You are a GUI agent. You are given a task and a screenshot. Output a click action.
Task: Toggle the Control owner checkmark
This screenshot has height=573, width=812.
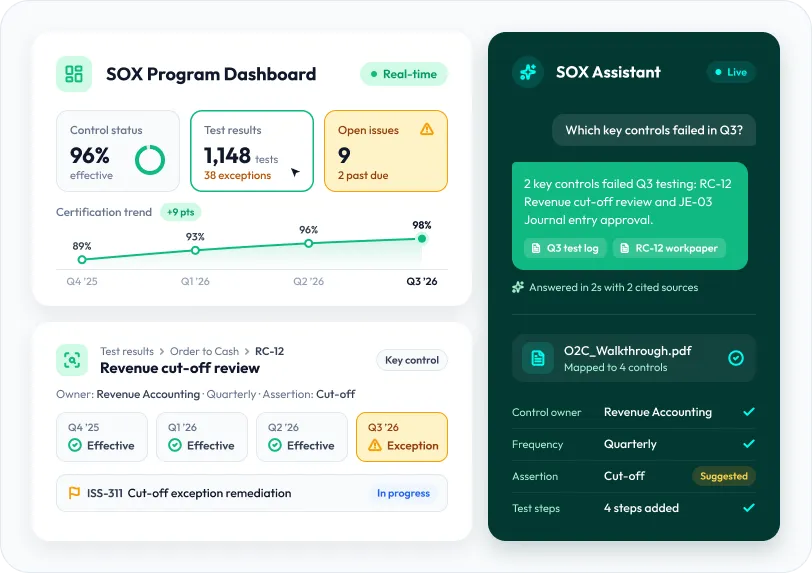click(x=749, y=412)
